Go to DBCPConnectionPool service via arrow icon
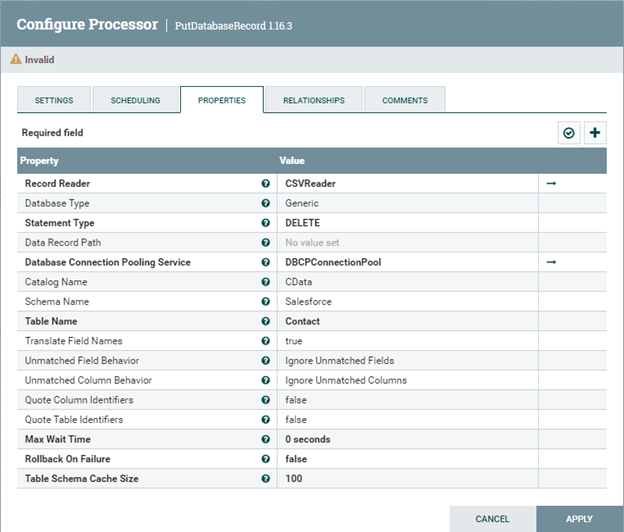 pyautogui.click(x=551, y=262)
